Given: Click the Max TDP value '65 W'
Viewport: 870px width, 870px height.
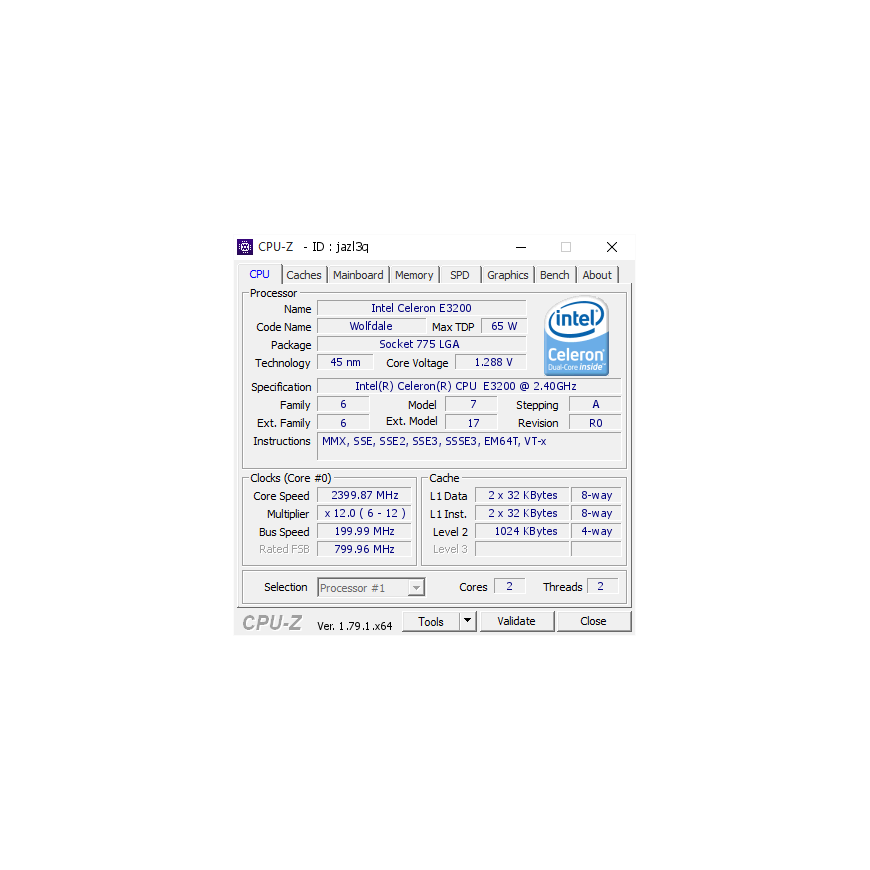Looking at the screenshot, I should click(x=504, y=326).
